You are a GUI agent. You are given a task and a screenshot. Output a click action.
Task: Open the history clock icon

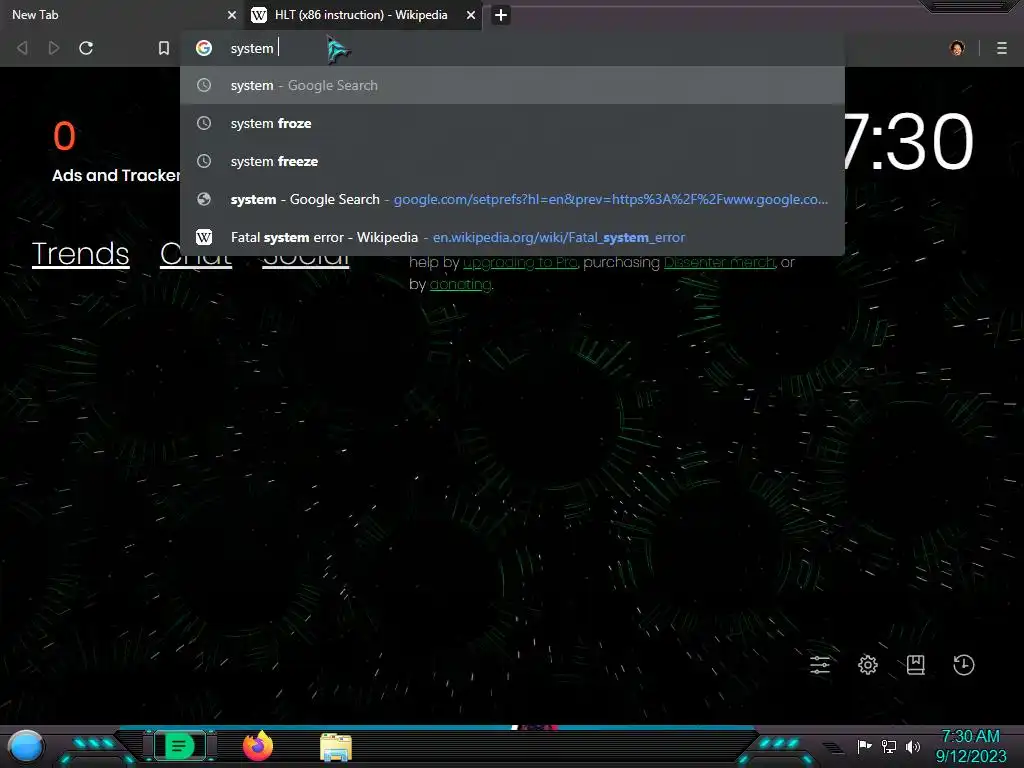(964, 665)
